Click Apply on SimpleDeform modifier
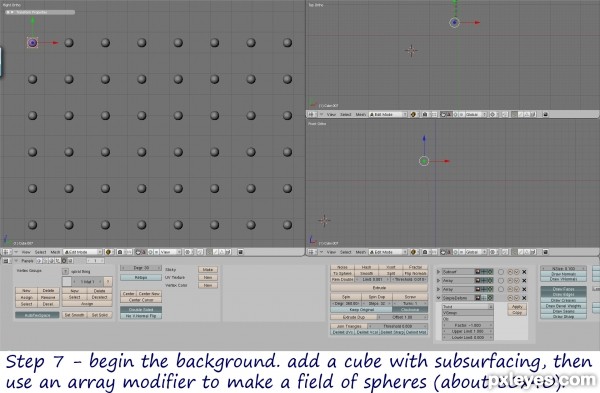Viewport: 600px width, 393px height. click(x=517, y=307)
